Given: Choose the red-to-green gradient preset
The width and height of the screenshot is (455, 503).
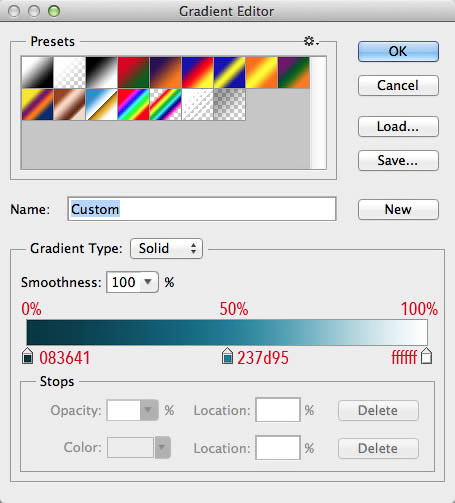Looking at the screenshot, I should [133, 72].
